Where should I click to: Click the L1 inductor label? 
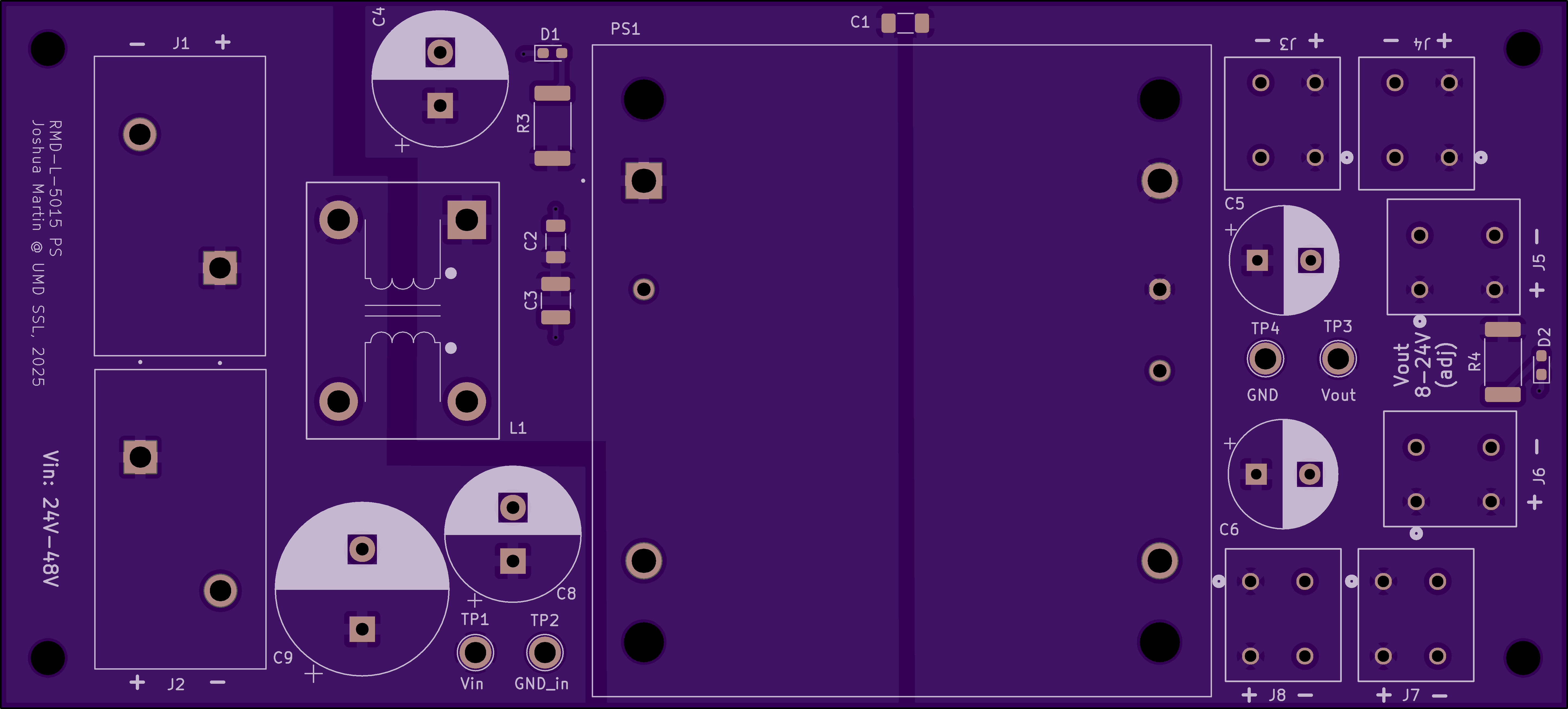tap(517, 428)
